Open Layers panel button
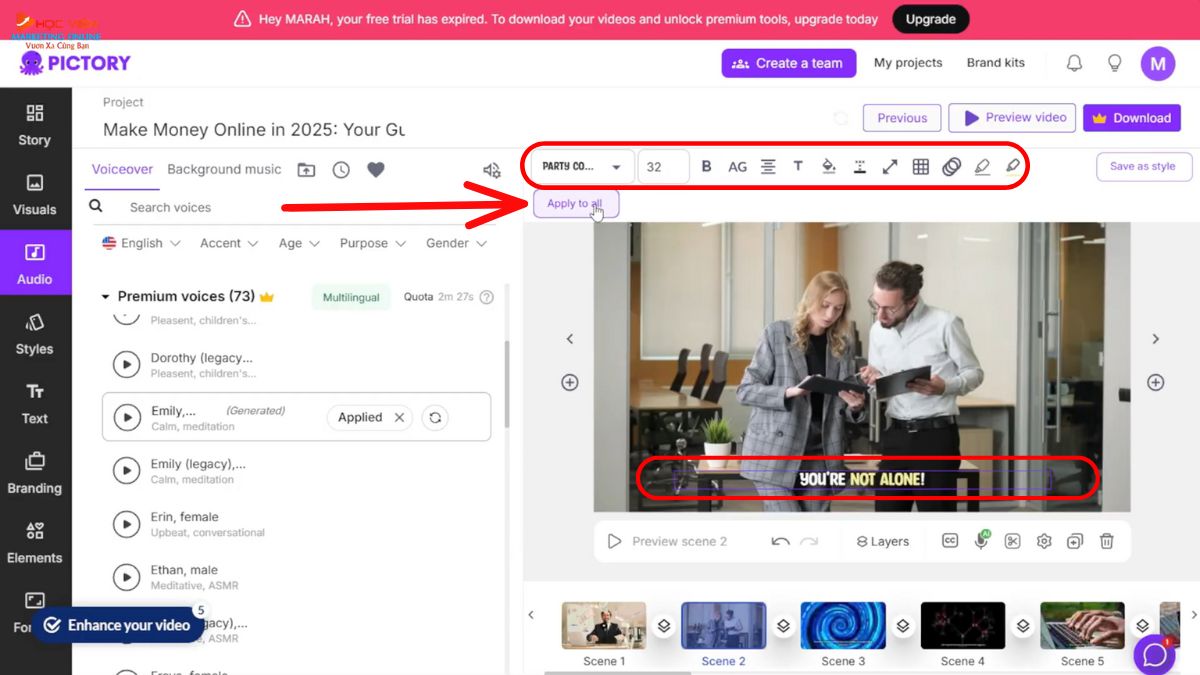 [x=883, y=541]
